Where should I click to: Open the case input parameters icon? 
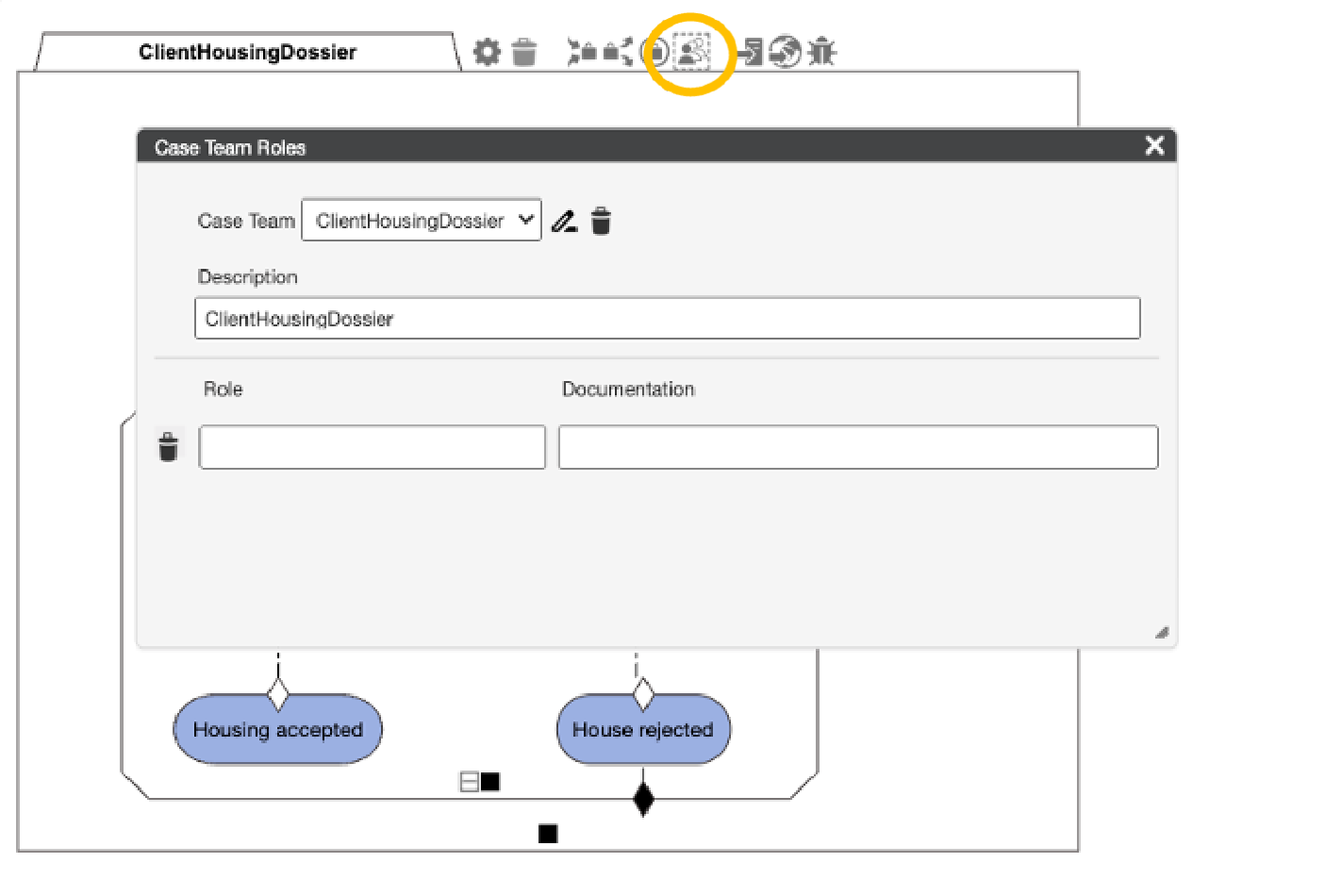coord(582,52)
